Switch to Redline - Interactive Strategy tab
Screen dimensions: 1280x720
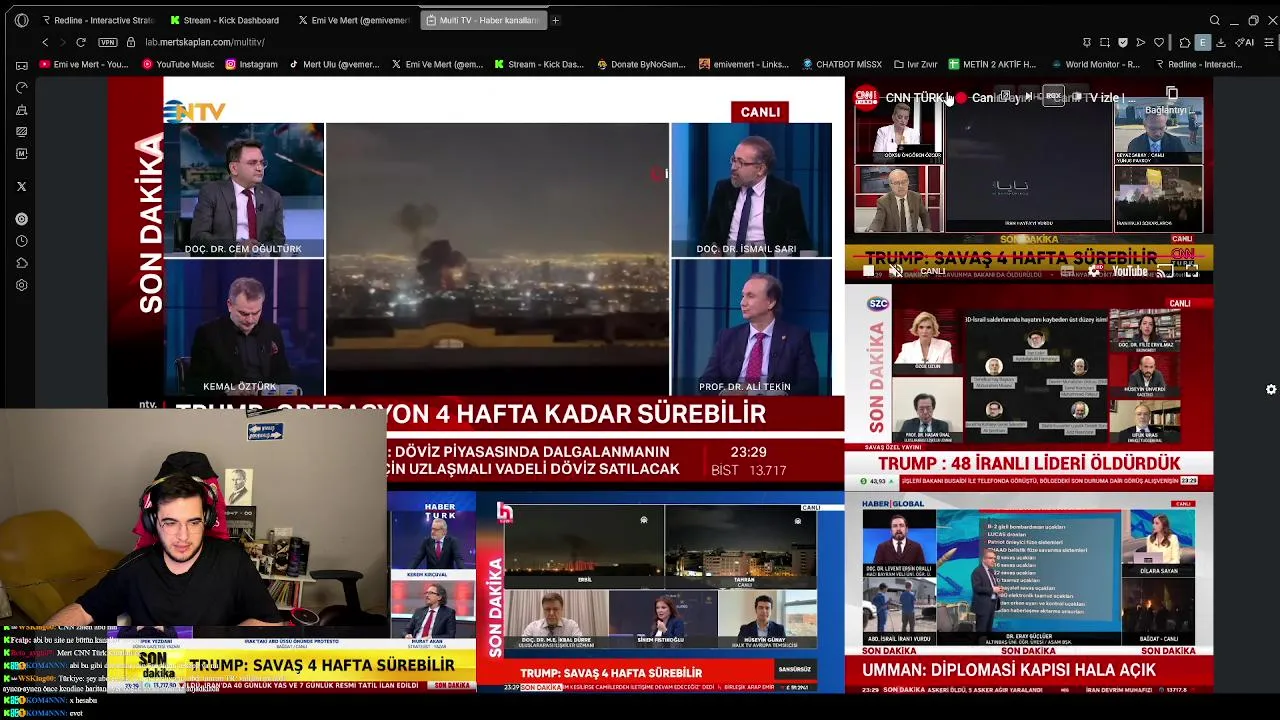point(97,20)
